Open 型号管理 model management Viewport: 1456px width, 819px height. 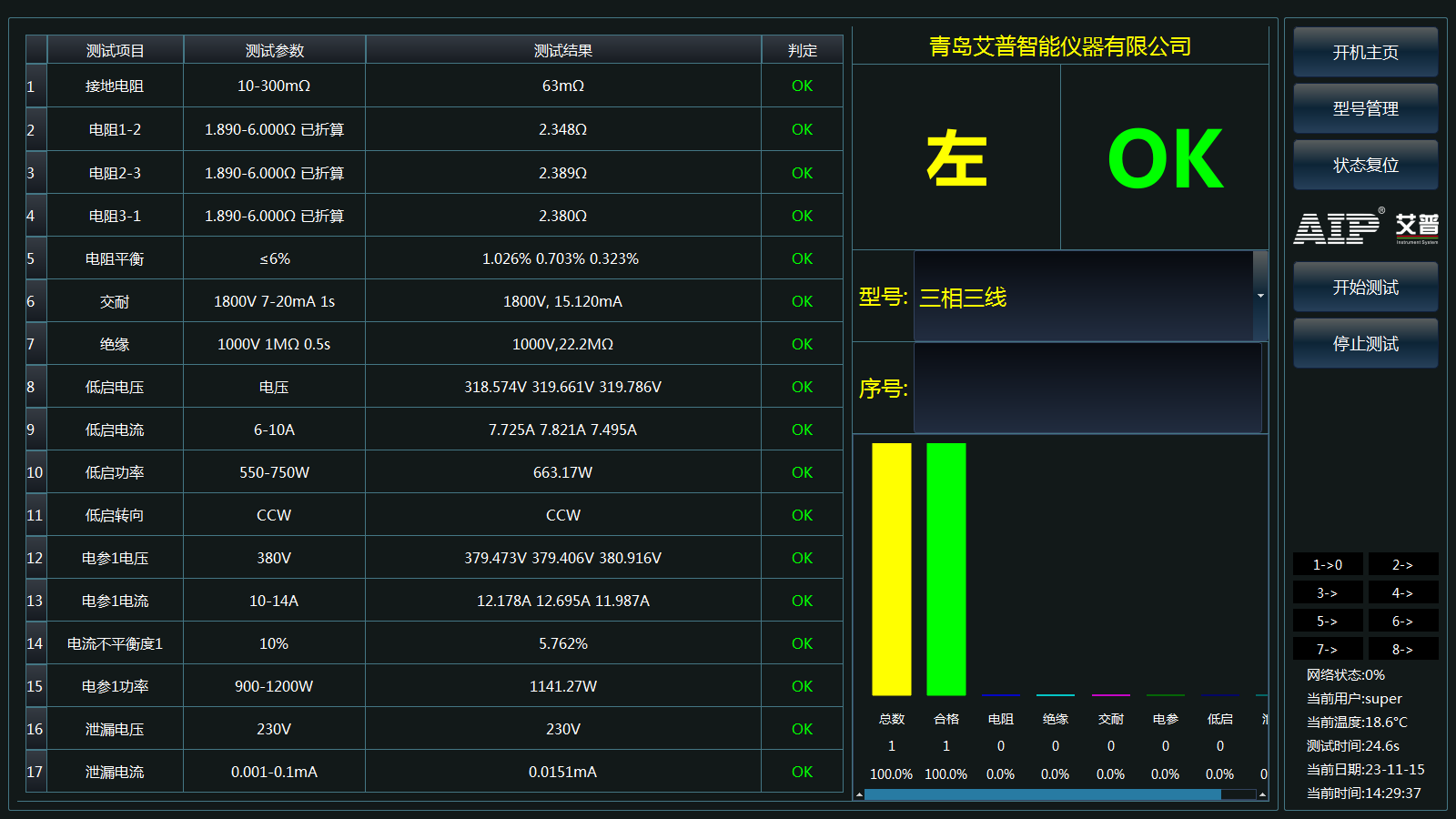(1366, 108)
